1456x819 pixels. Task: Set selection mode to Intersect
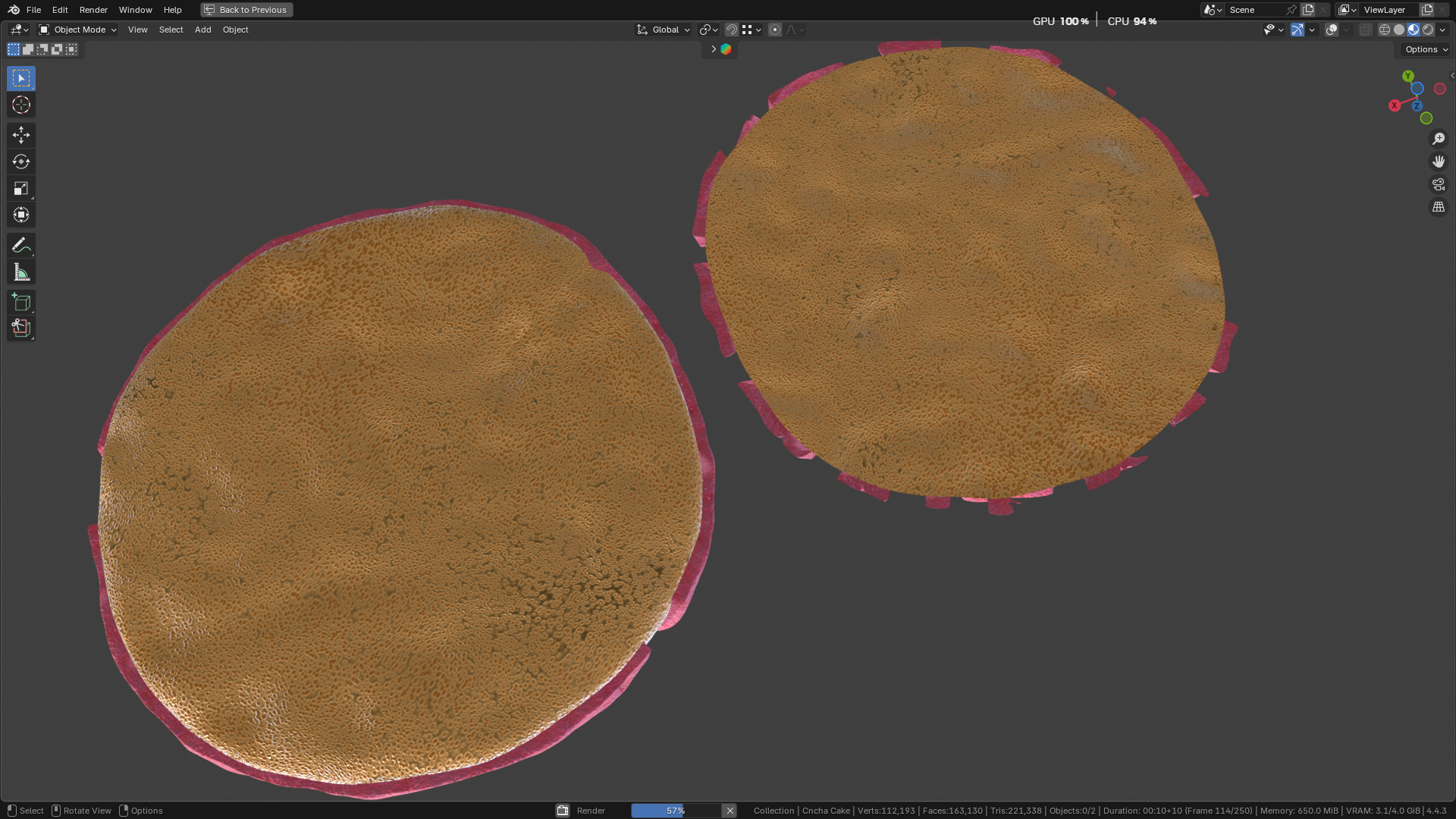click(x=71, y=49)
